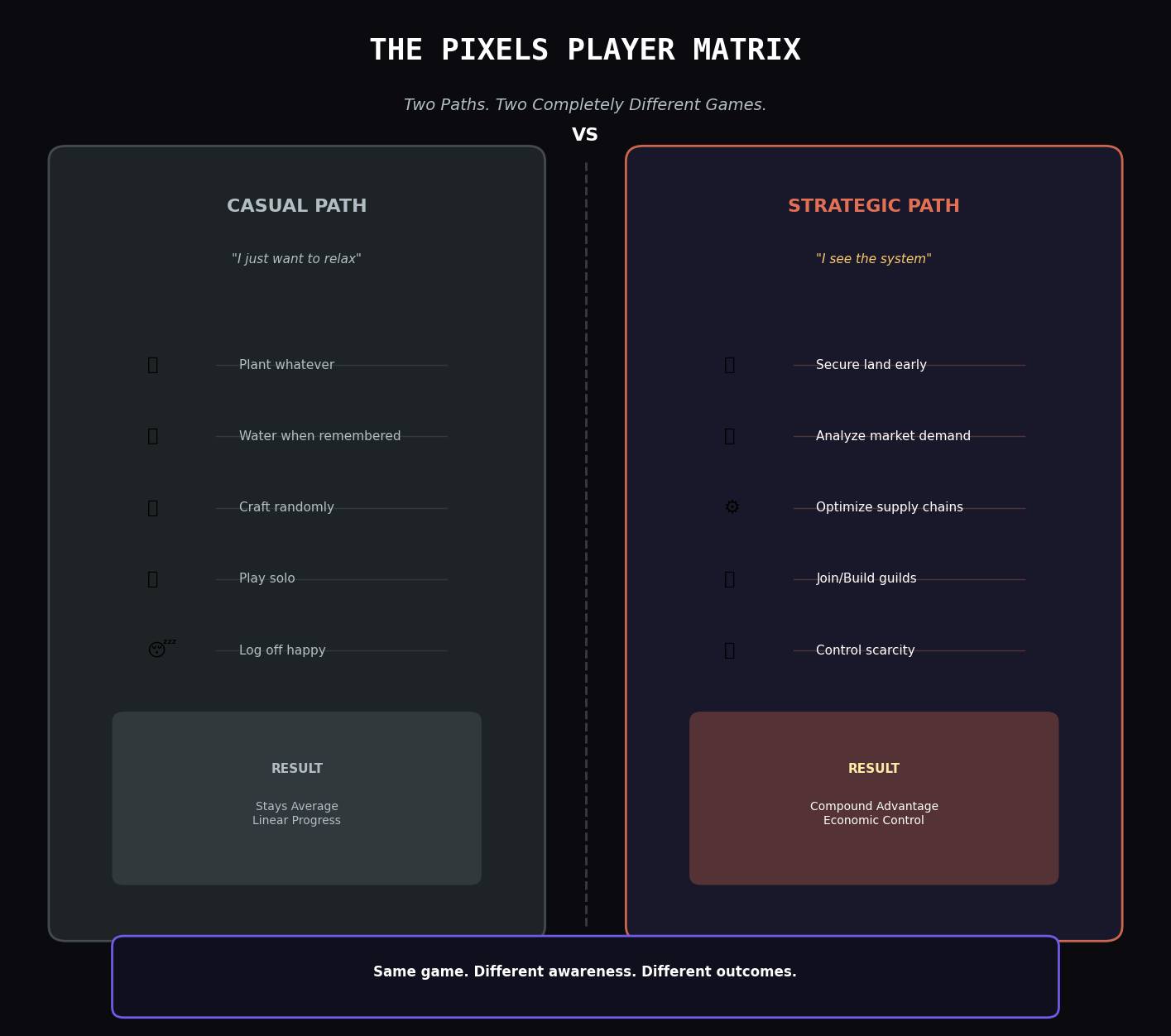Click the icon beside Secure land early

click(730, 365)
